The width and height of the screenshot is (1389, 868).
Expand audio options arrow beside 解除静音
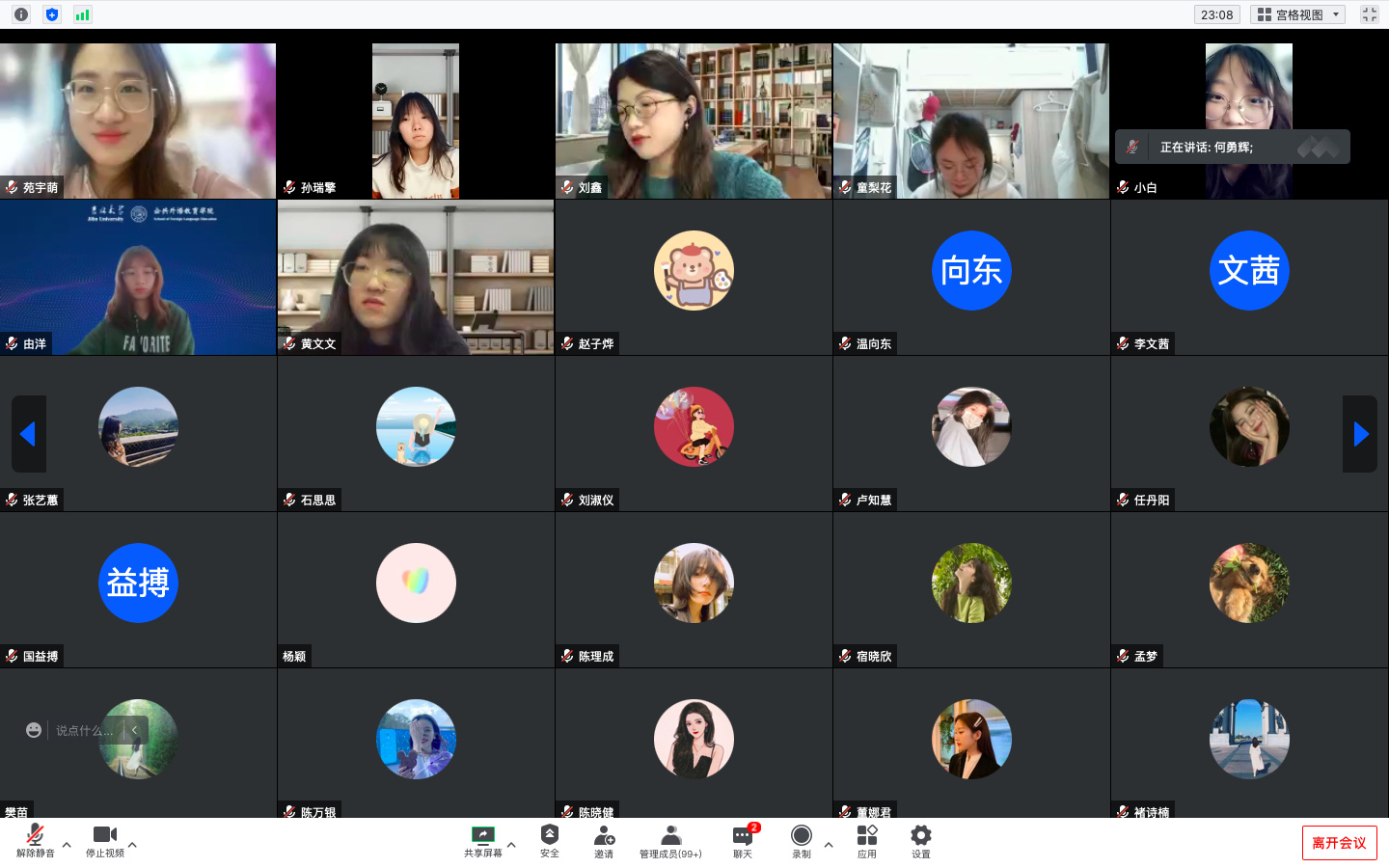coord(67,845)
